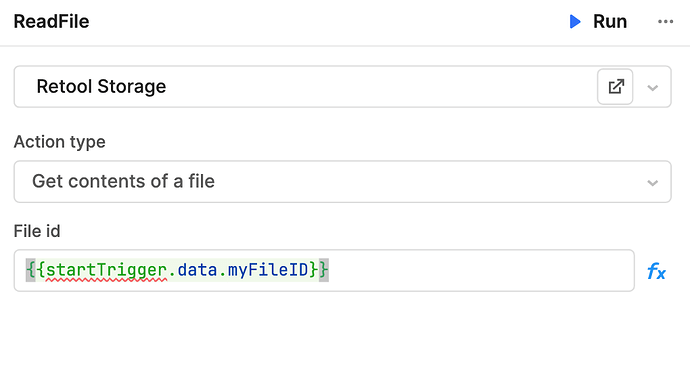The width and height of the screenshot is (690, 366).
Task: Click the red-underlined startTrigger token
Action: 106,270
